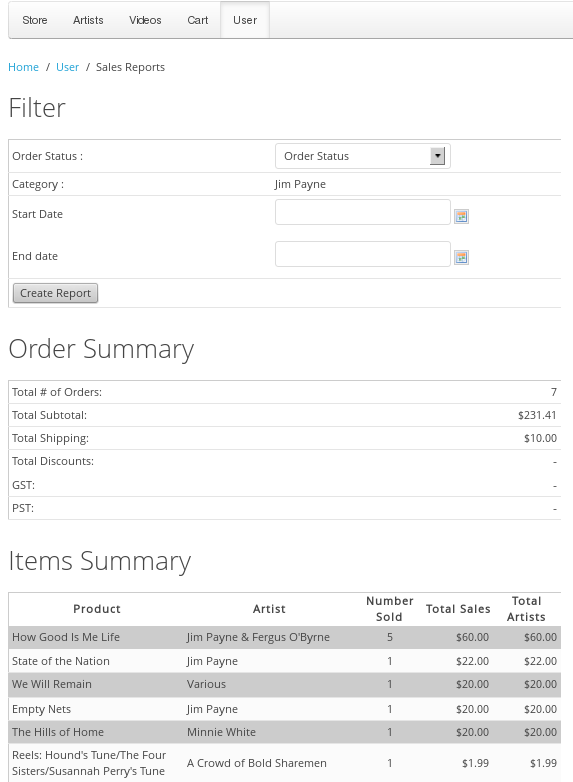573x782 pixels.
Task: Click artist A Crowd of Bold Sharemen
Action: (257, 763)
